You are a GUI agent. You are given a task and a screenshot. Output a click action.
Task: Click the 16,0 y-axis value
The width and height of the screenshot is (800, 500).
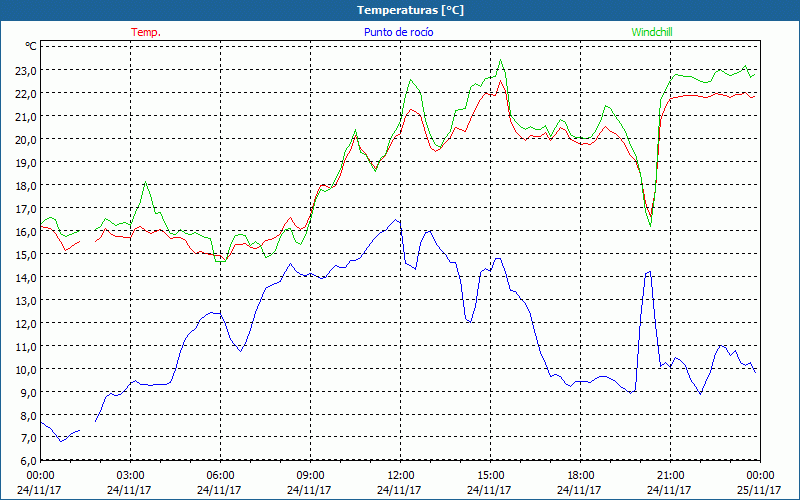tap(26, 231)
